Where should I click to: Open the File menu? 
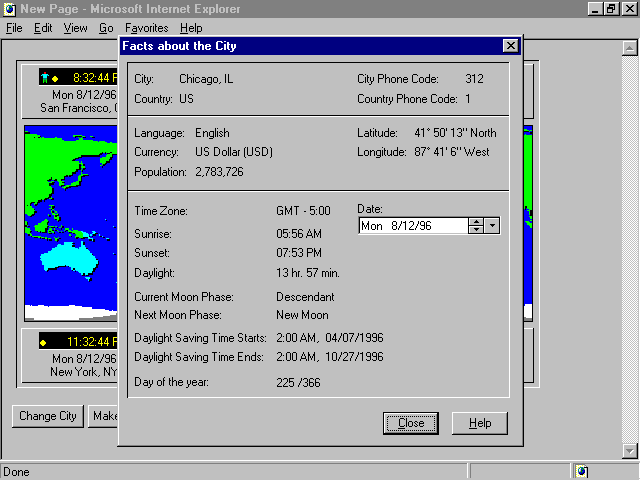point(14,28)
